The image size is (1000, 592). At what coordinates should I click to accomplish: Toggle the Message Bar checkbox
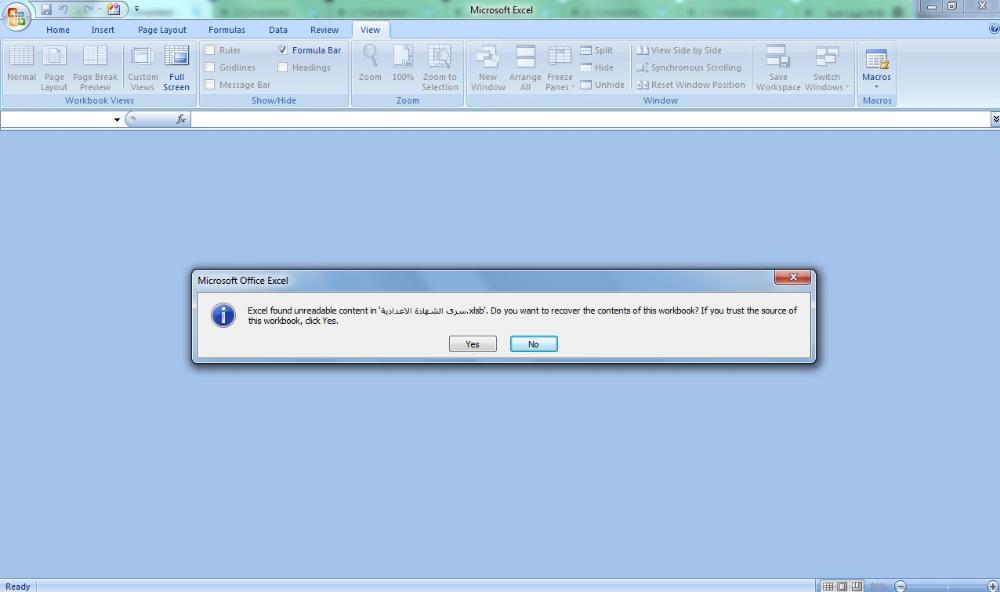tap(210, 84)
